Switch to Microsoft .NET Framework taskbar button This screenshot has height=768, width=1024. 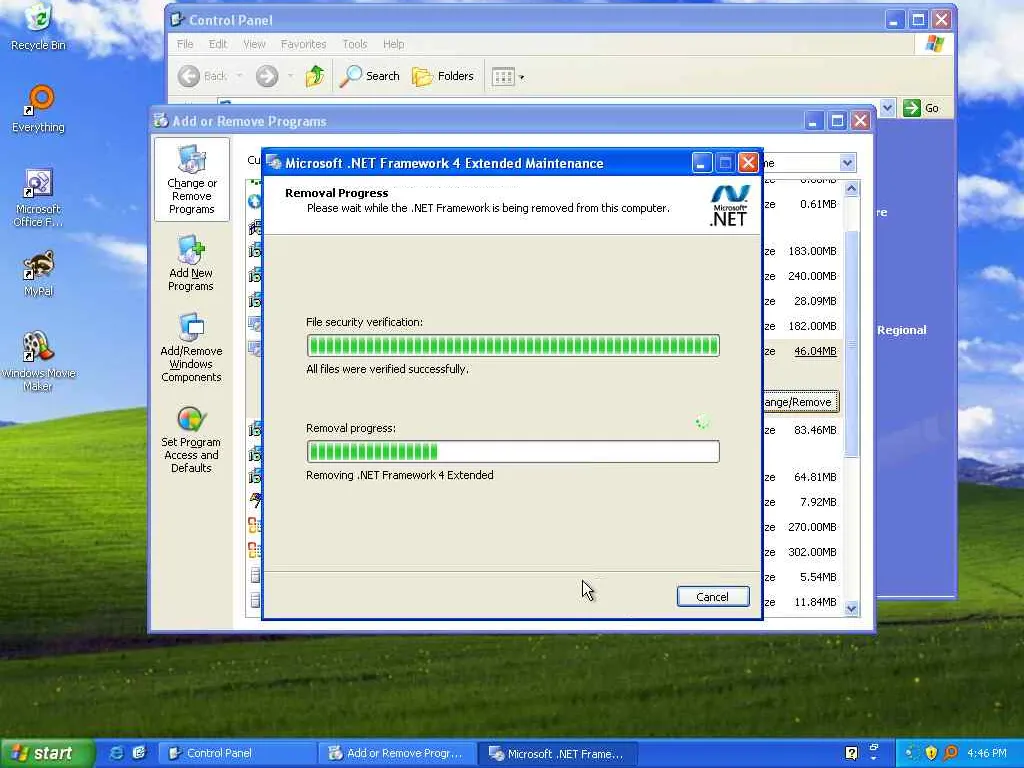click(557, 753)
